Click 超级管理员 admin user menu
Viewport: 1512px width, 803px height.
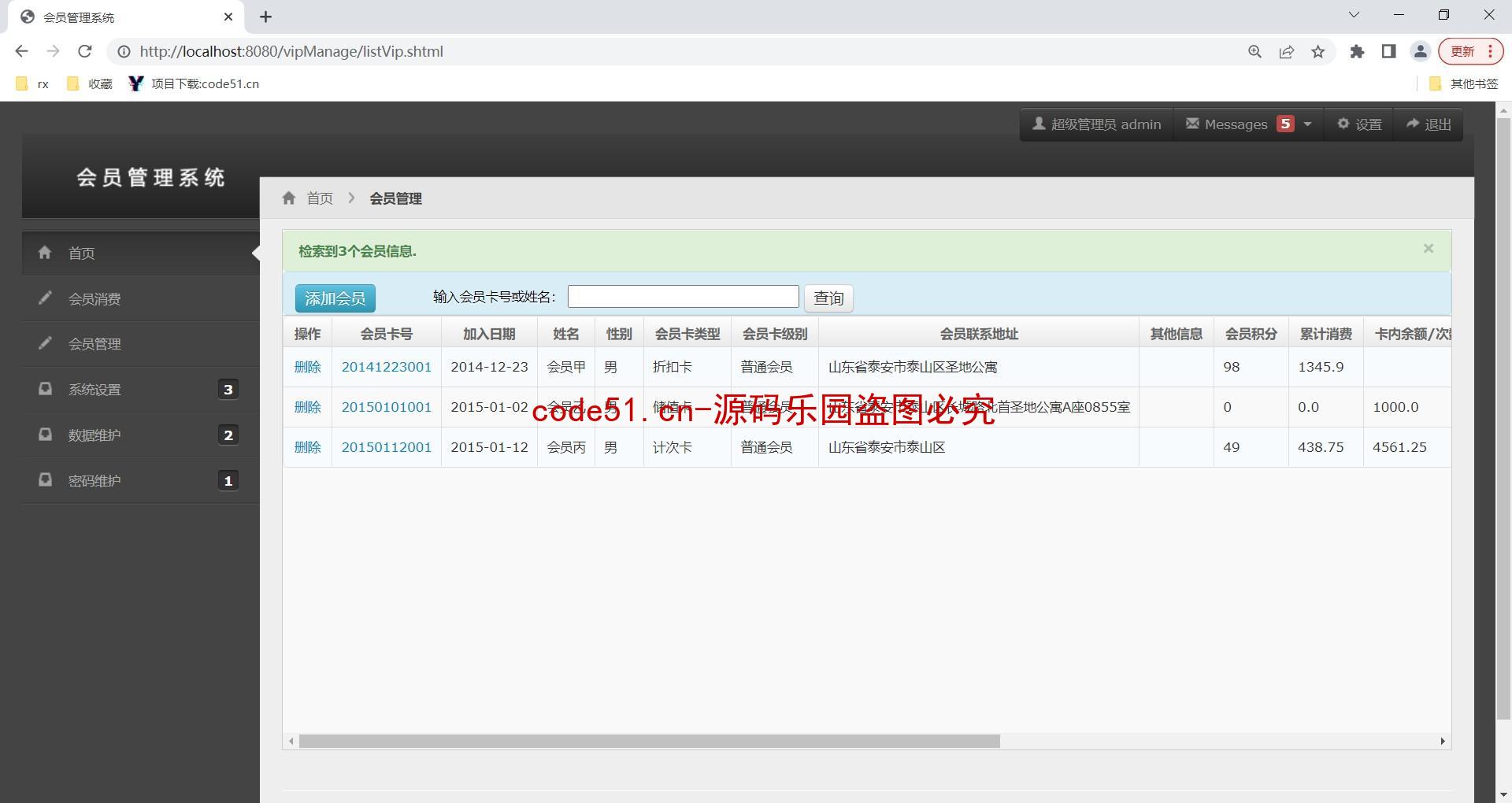point(1096,124)
